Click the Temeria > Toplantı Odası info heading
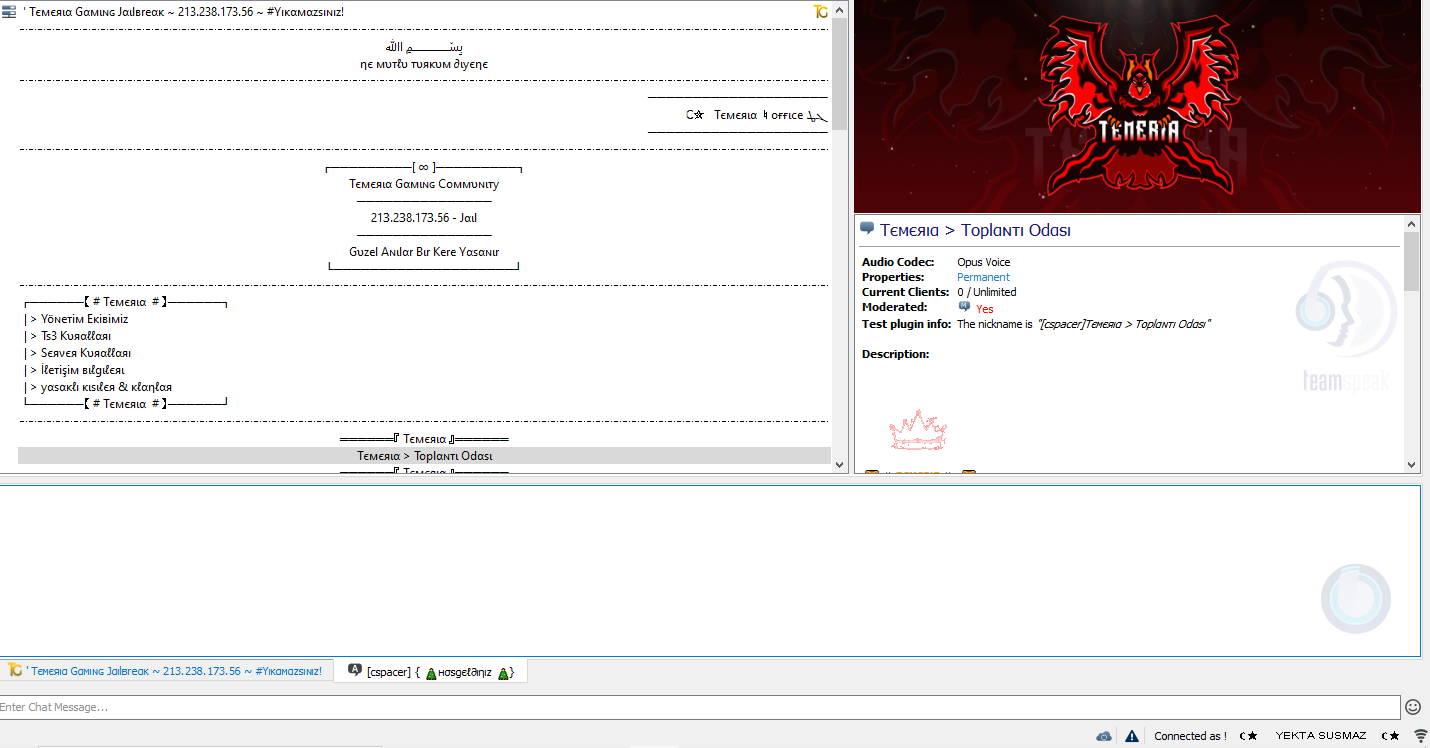Image resolution: width=1430 pixels, height=748 pixels. (x=975, y=230)
